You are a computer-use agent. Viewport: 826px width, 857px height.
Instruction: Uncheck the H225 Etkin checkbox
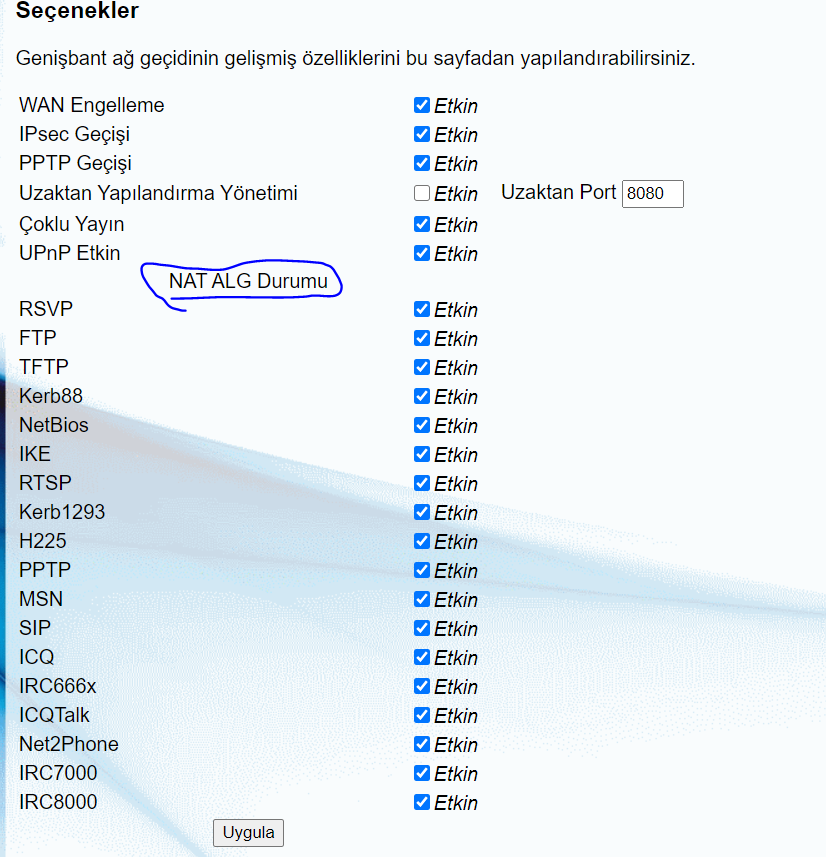click(421, 541)
